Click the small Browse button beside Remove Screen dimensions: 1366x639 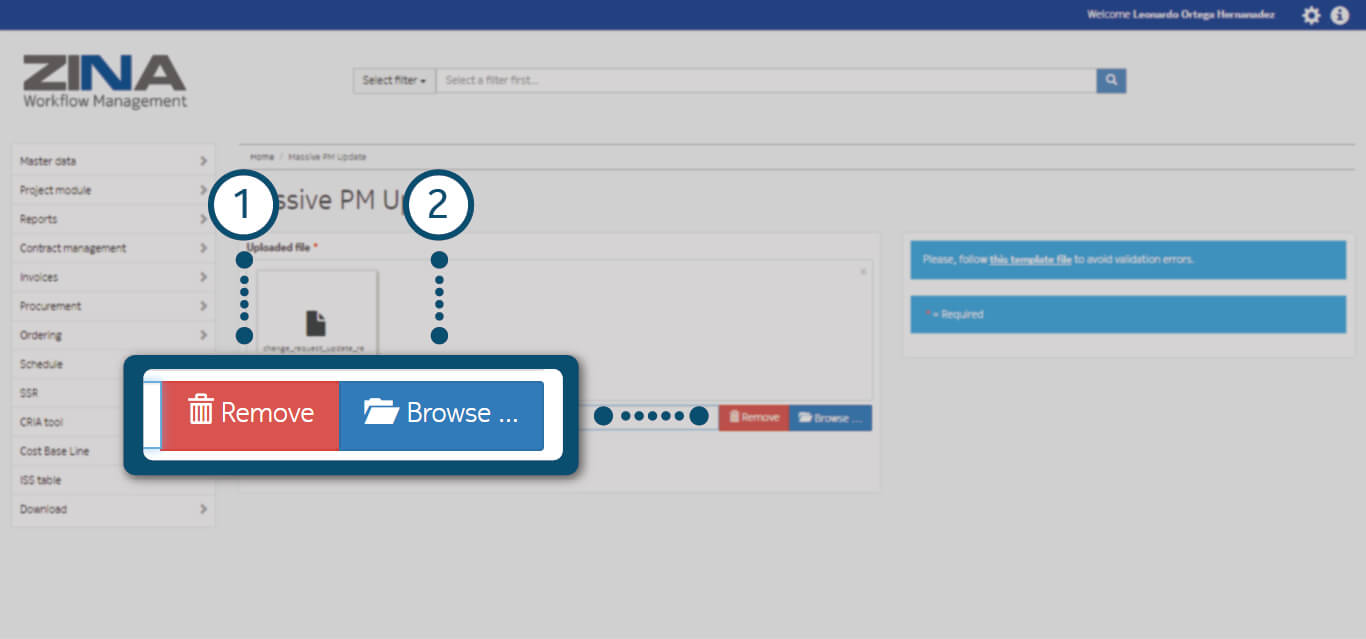830,418
